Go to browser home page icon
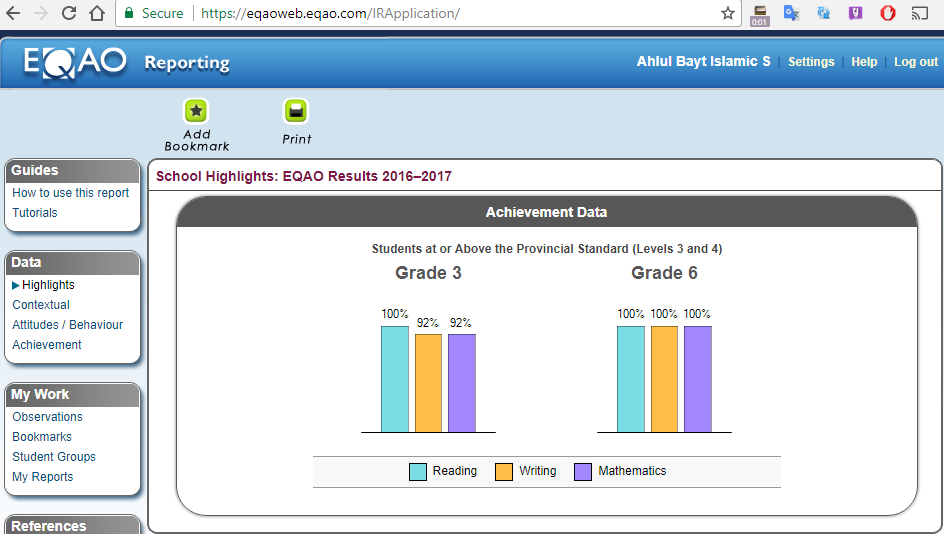945x534 pixels. click(x=96, y=13)
